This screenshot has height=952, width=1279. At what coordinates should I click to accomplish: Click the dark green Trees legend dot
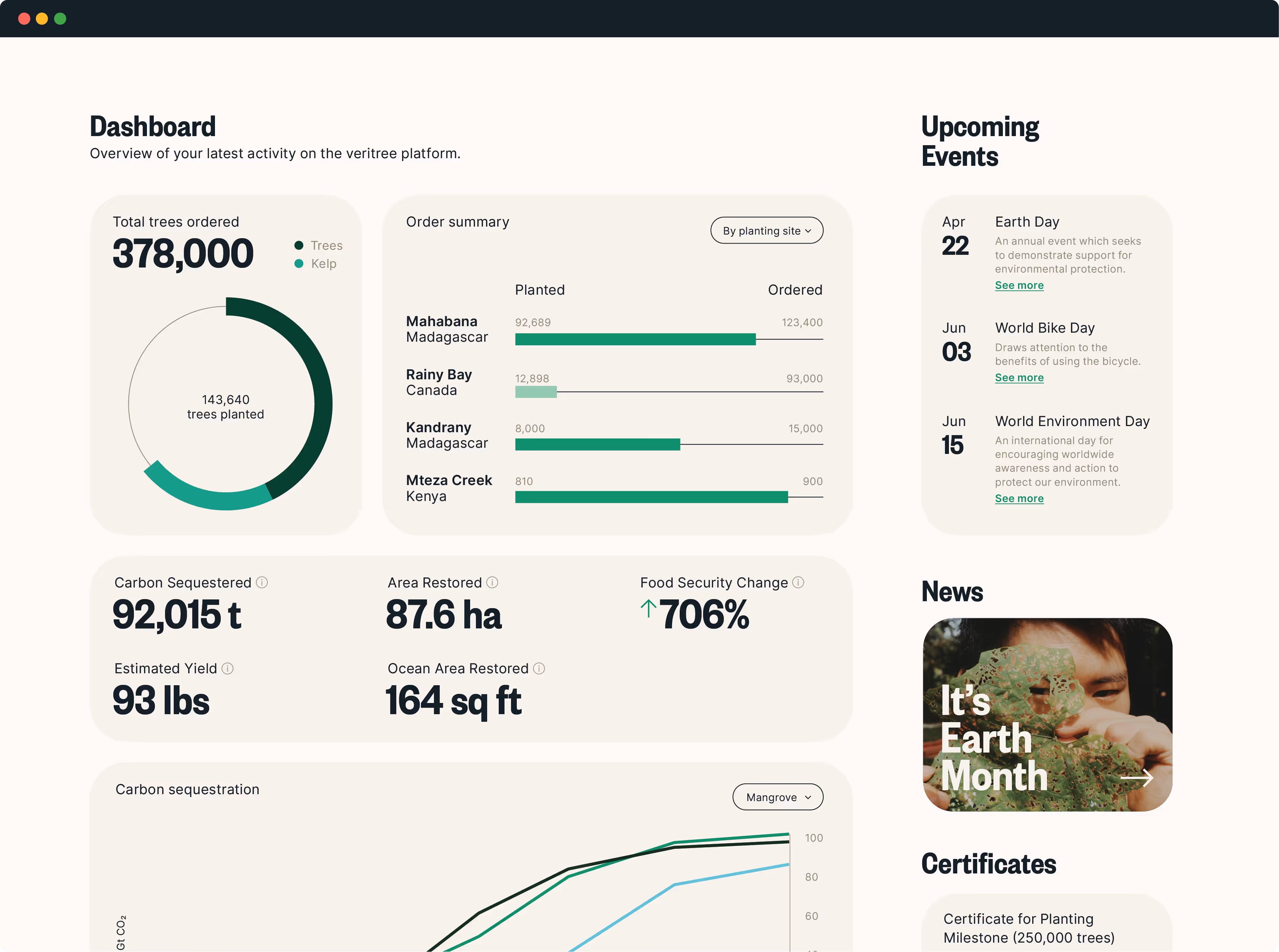[299, 245]
